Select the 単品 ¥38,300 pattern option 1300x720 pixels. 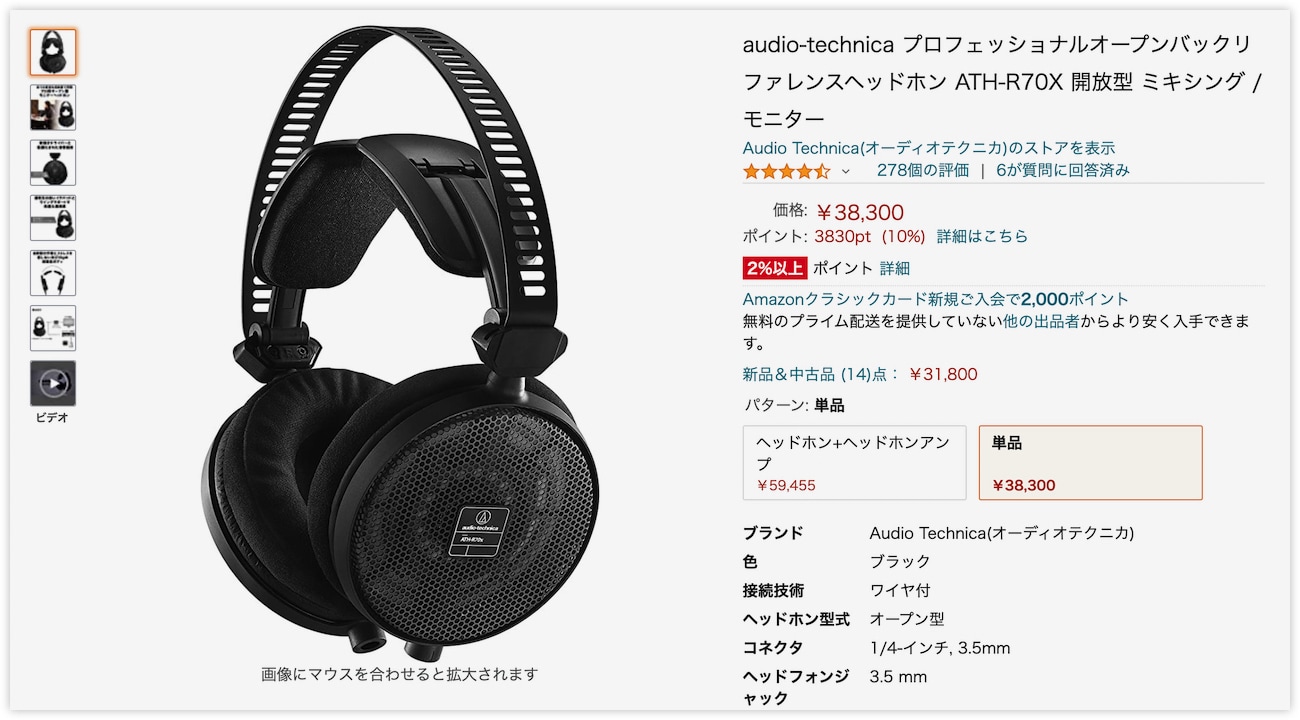tap(1091, 463)
